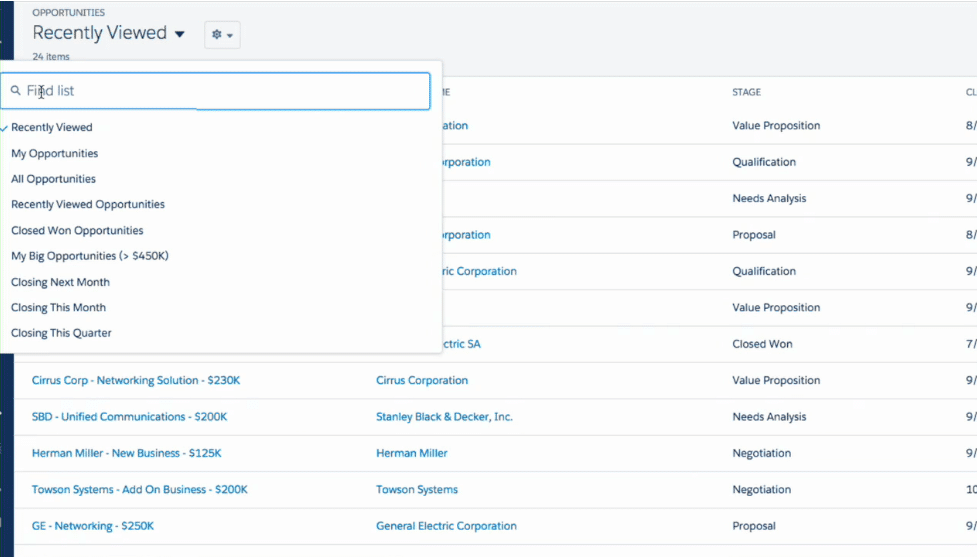This screenshot has width=979, height=557.
Task: Select My Big Opportunities (> $450K)
Action: click(x=90, y=256)
